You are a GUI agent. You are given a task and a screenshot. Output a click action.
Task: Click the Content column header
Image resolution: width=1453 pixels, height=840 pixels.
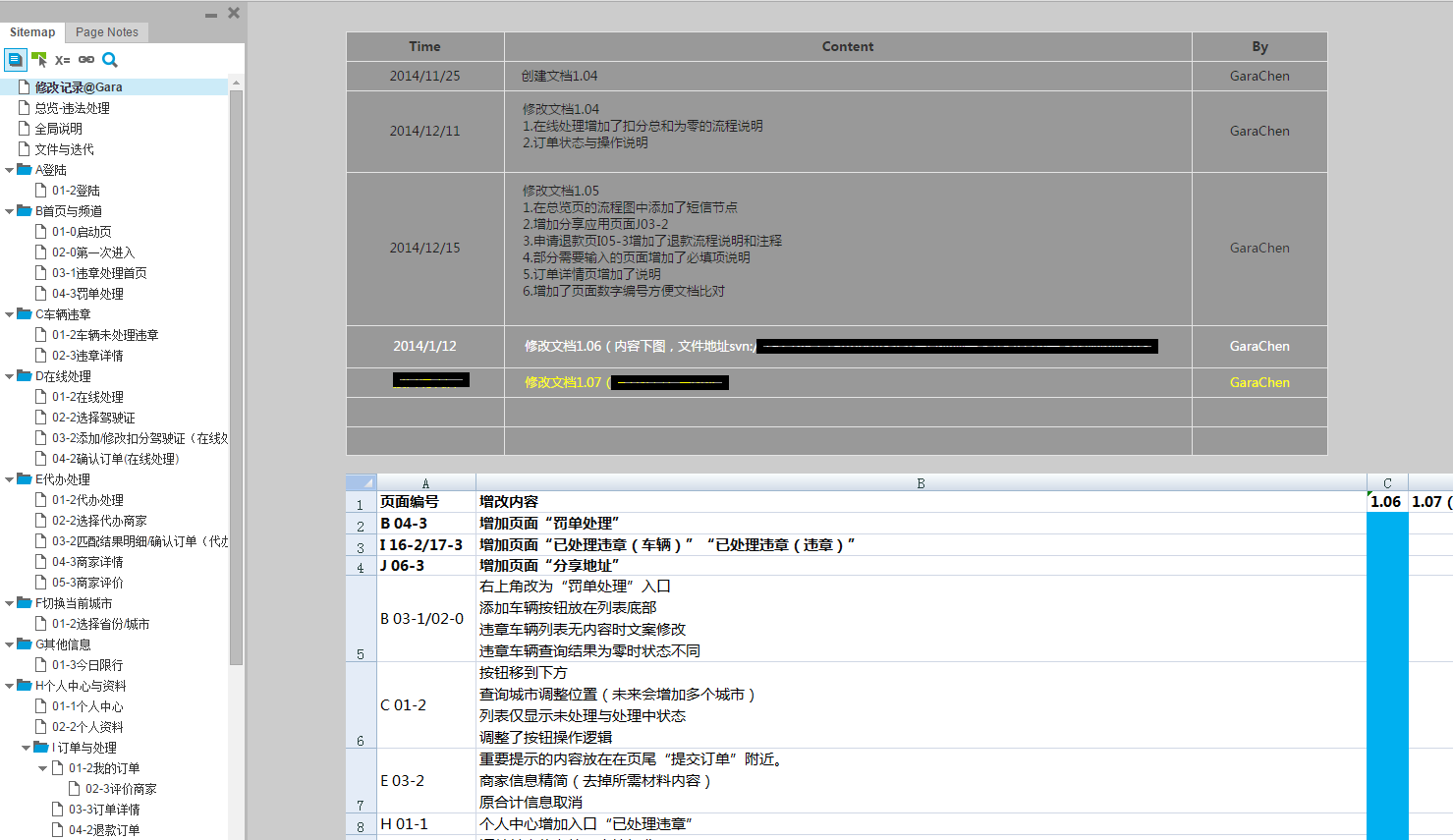coord(848,46)
